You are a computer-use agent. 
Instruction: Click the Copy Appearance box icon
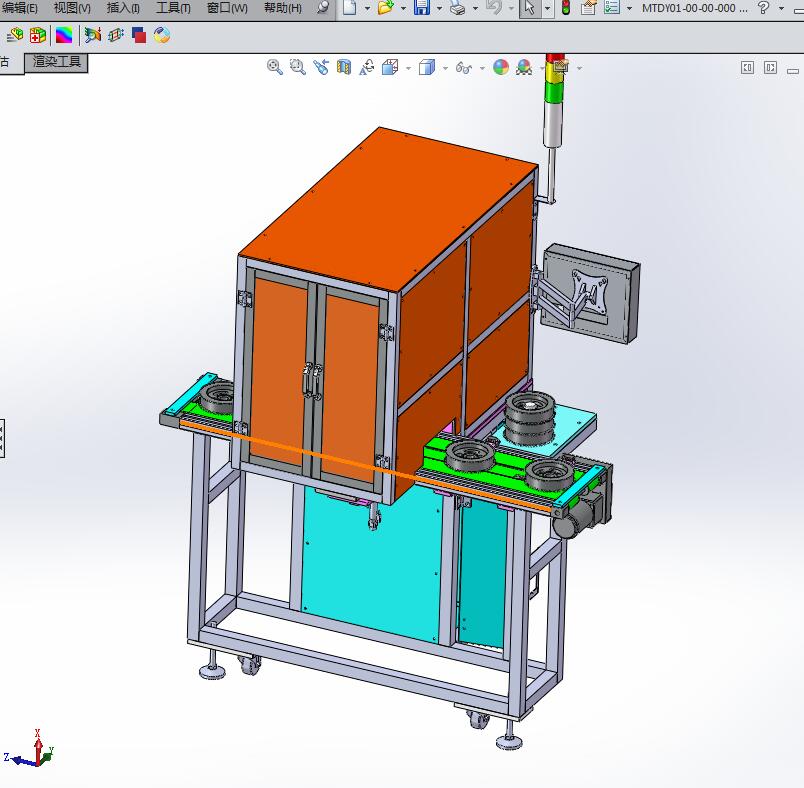[37, 35]
